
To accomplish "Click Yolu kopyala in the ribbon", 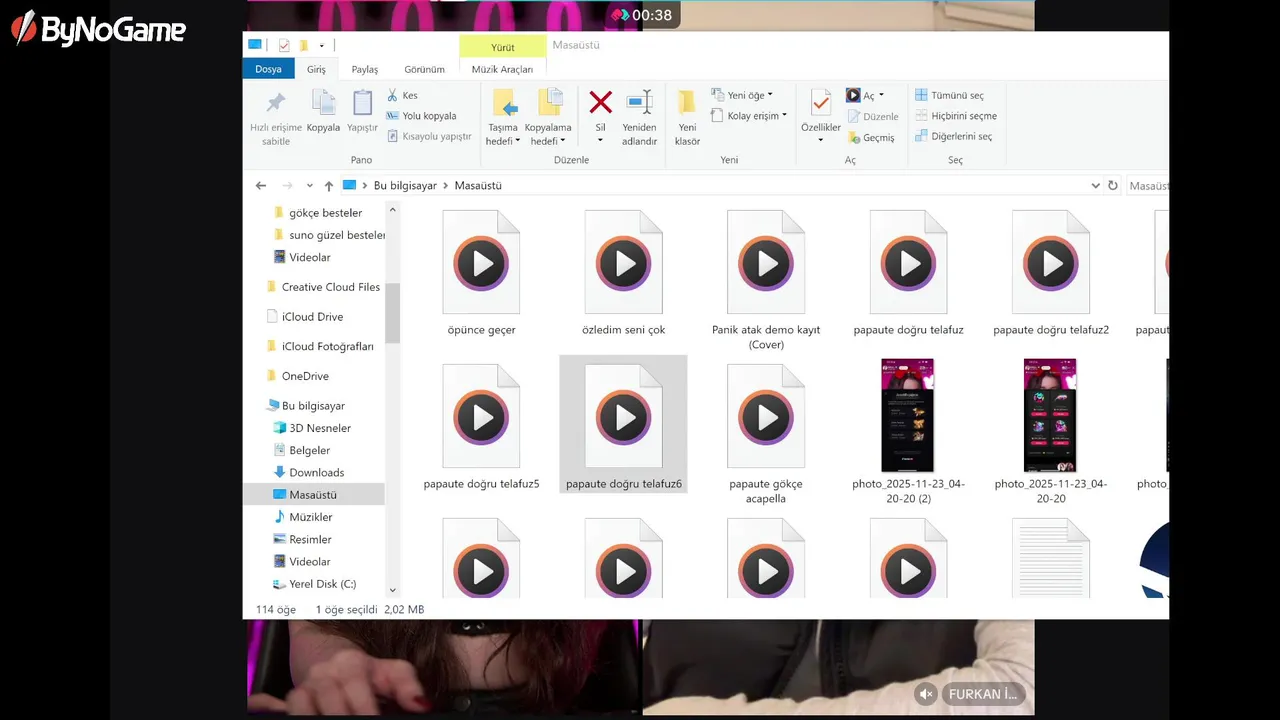I will click(x=421, y=116).
